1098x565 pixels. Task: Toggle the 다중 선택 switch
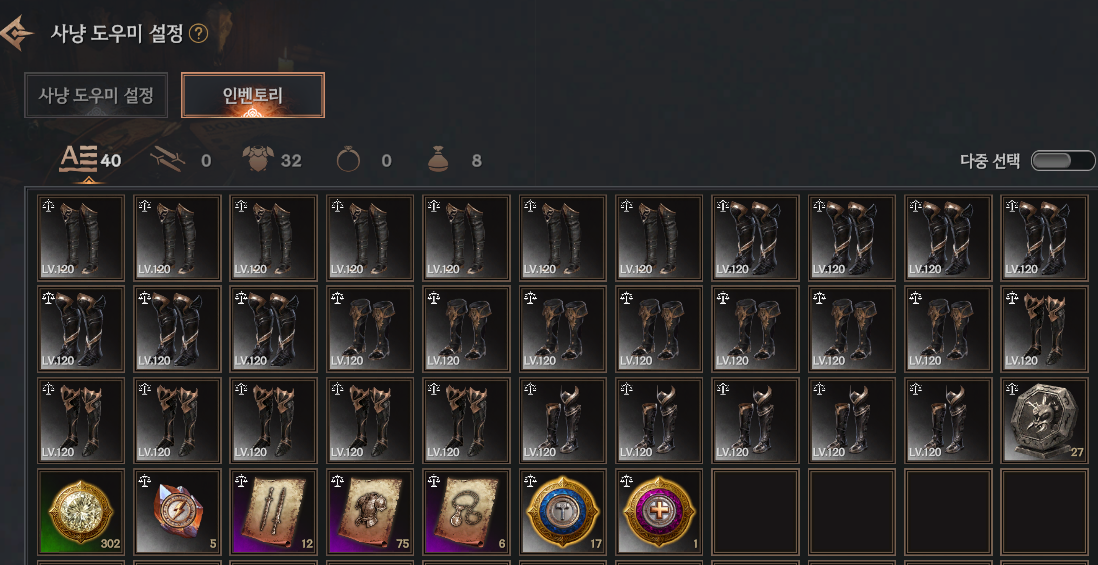[1062, 161]
